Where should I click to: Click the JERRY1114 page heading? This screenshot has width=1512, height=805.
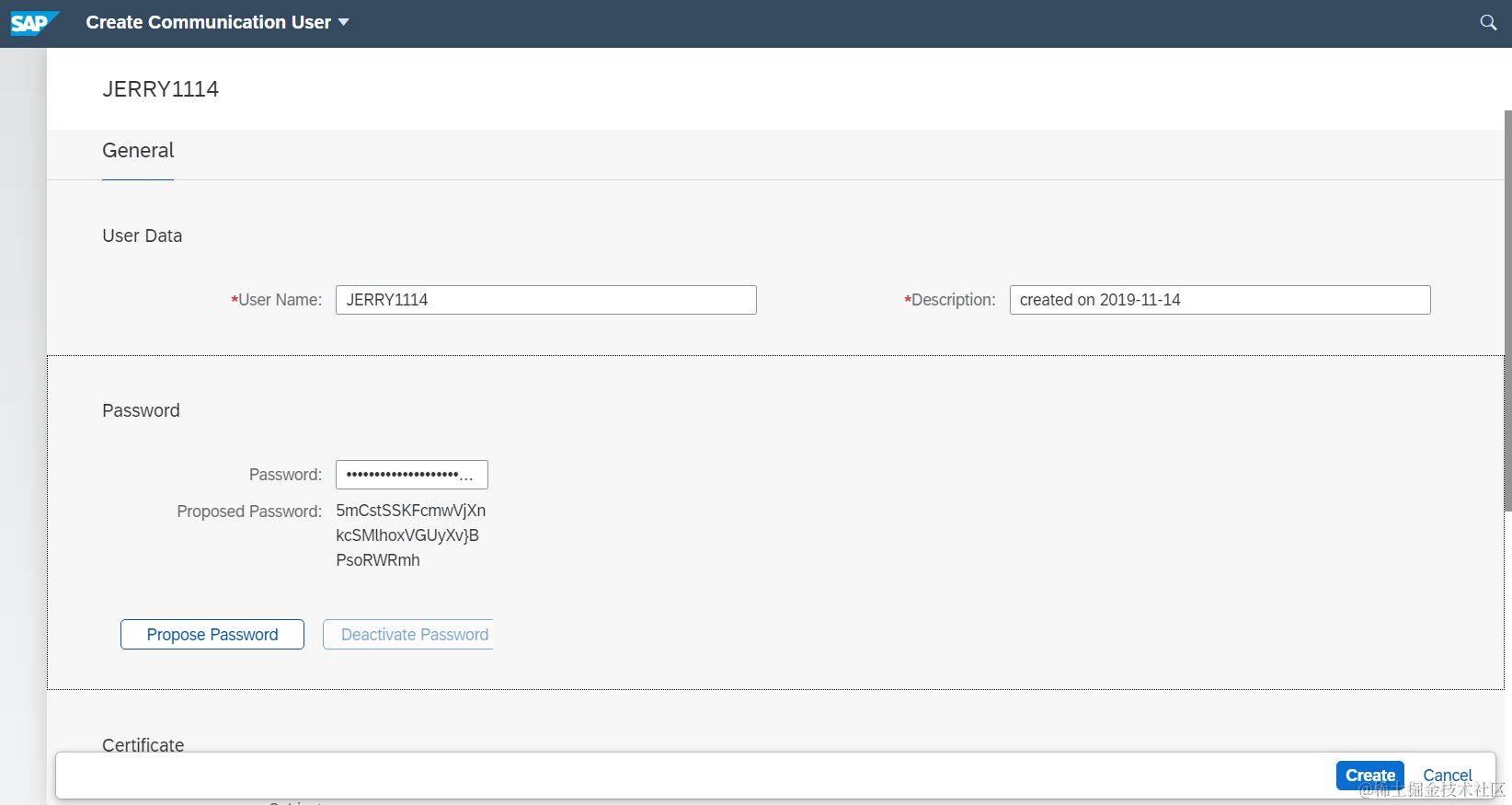161,89
